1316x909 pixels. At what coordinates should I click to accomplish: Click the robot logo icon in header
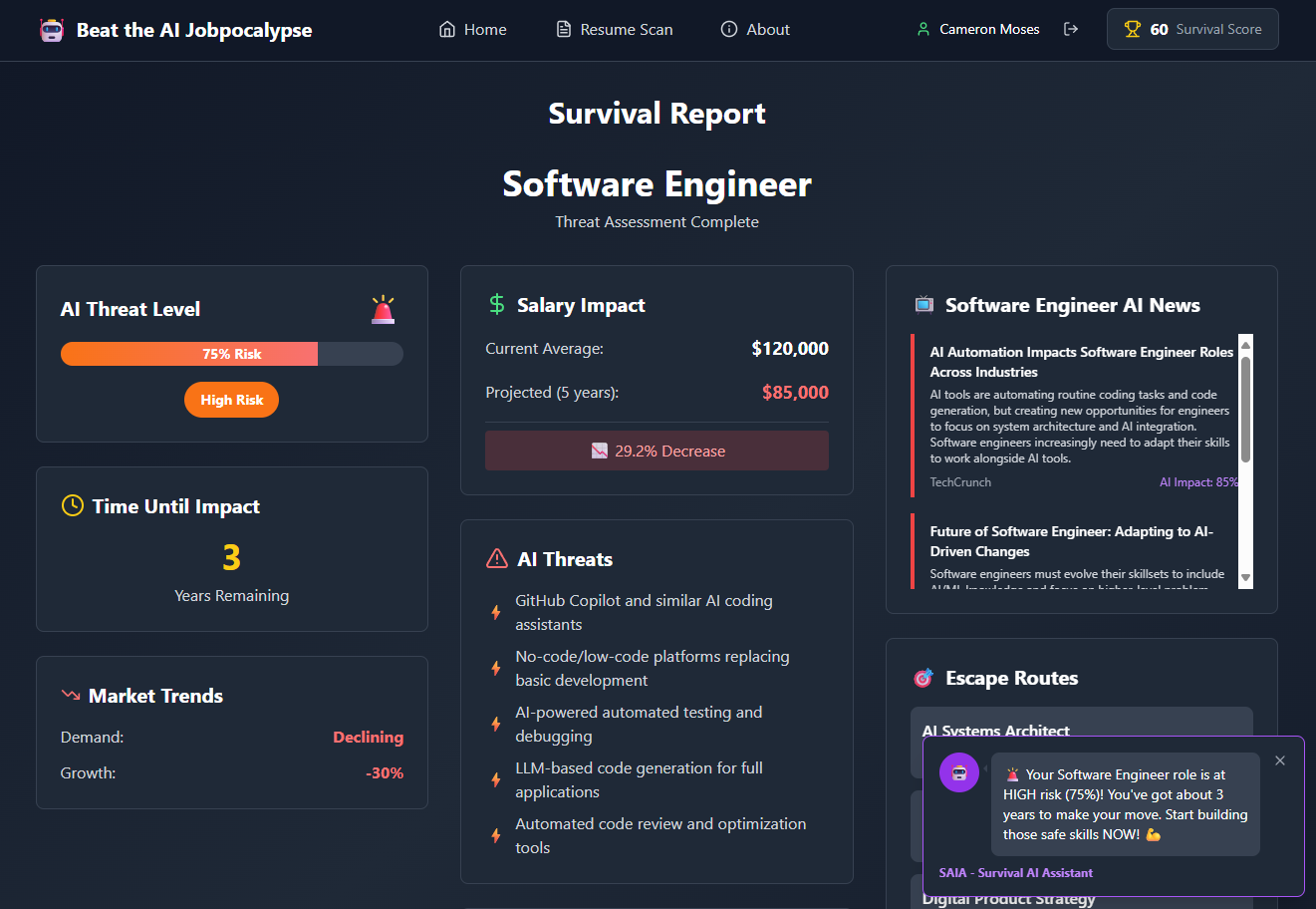click(x=52, y=30)
